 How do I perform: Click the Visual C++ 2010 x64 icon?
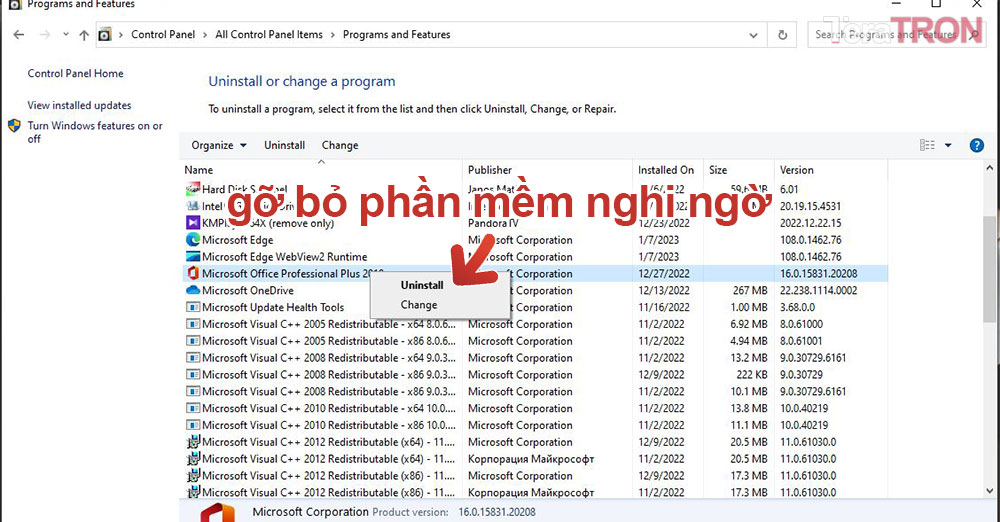[x=193, y=408]
